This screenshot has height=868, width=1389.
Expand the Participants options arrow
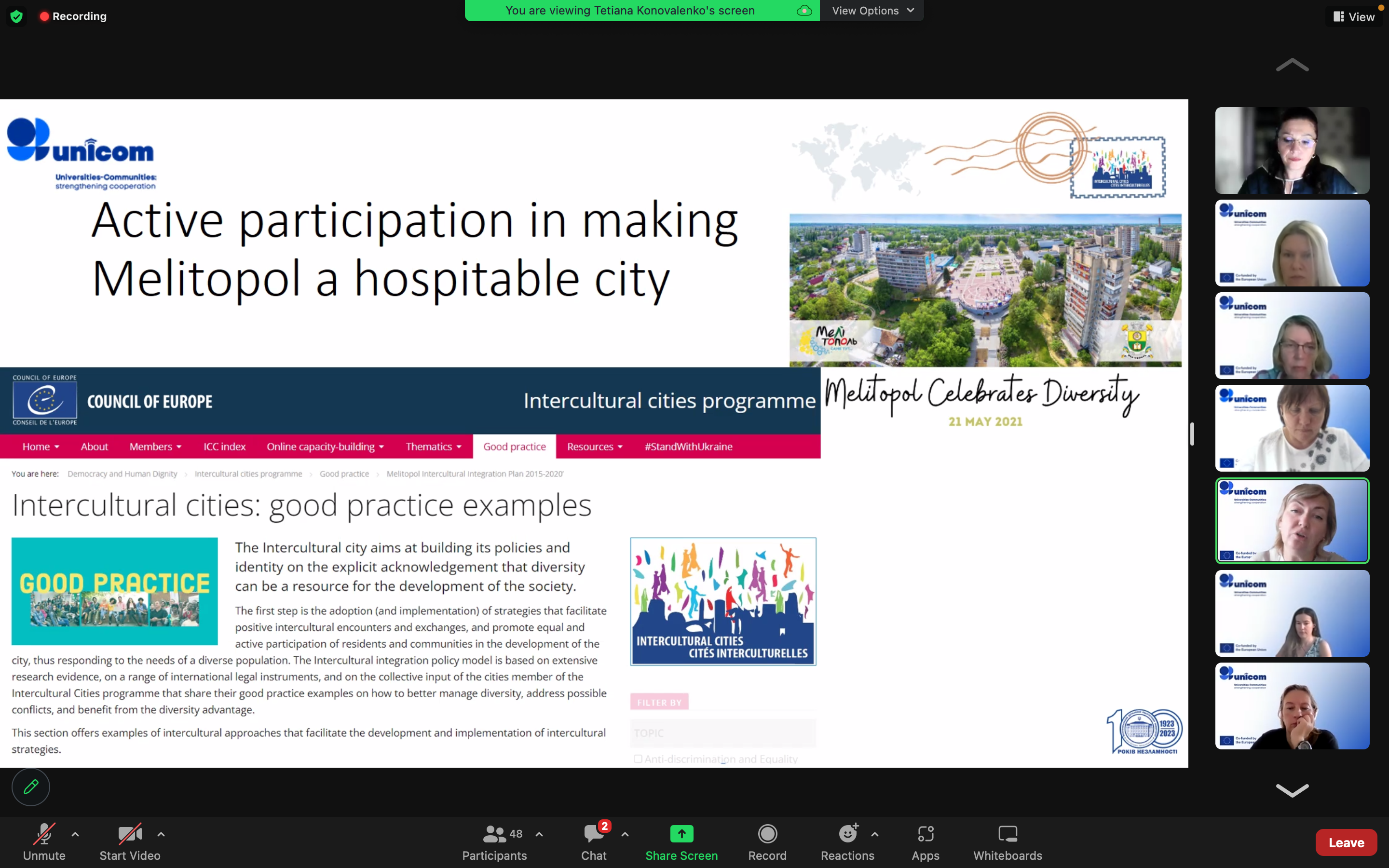[539, 834]
